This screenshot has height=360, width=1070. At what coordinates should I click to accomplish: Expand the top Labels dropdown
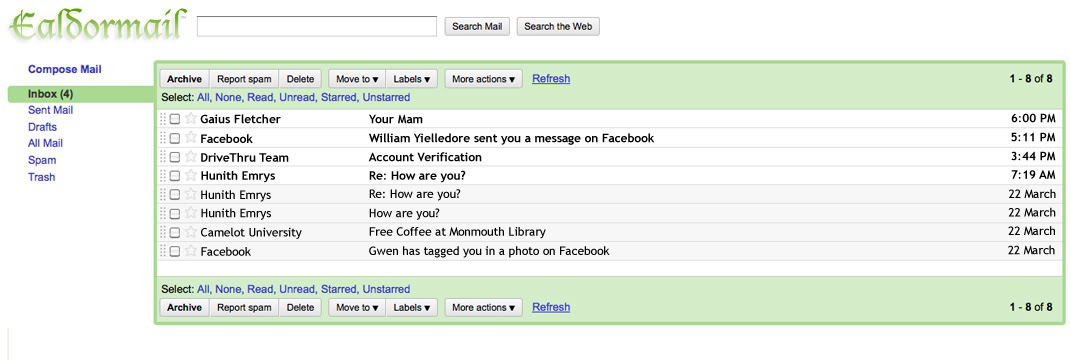point(411,79)
